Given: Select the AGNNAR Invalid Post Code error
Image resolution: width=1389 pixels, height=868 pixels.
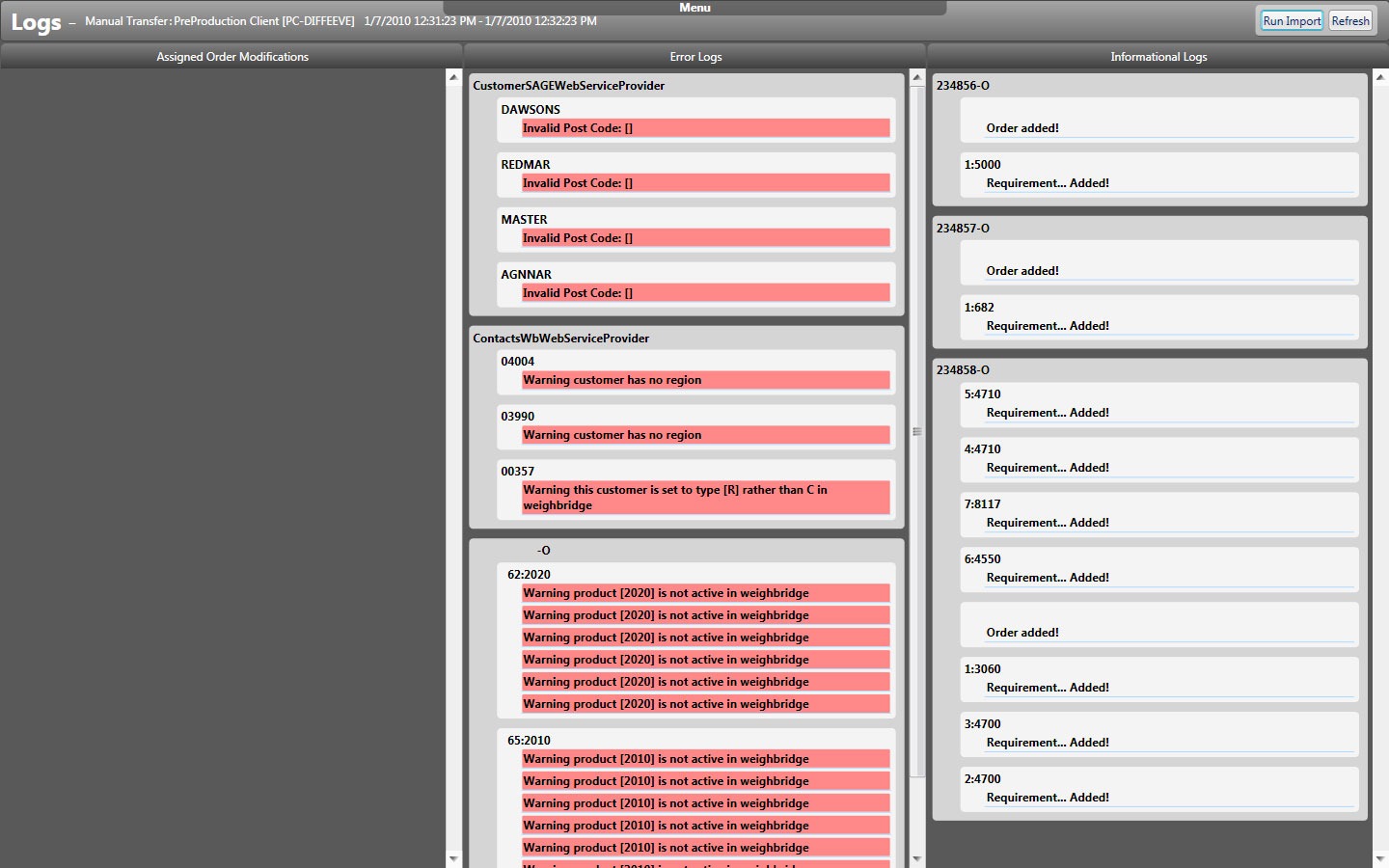Looking at the screenshot, I should (x=705, y=293).
